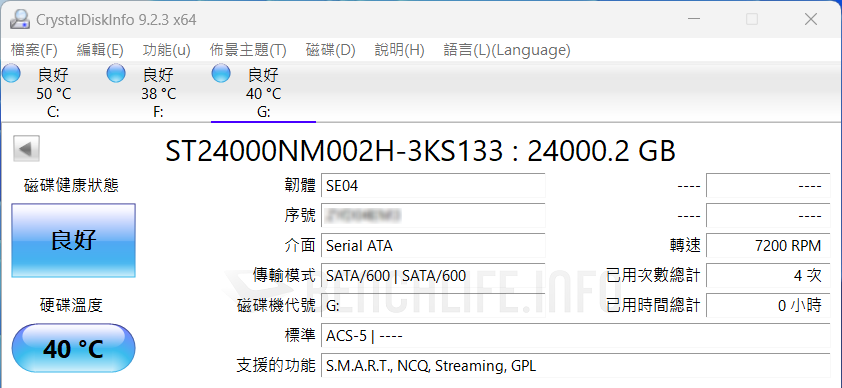
Task: Click the features field S.M.A.R.T., NCQ, Streaming, GPL
Action: [x=576, y=366]
